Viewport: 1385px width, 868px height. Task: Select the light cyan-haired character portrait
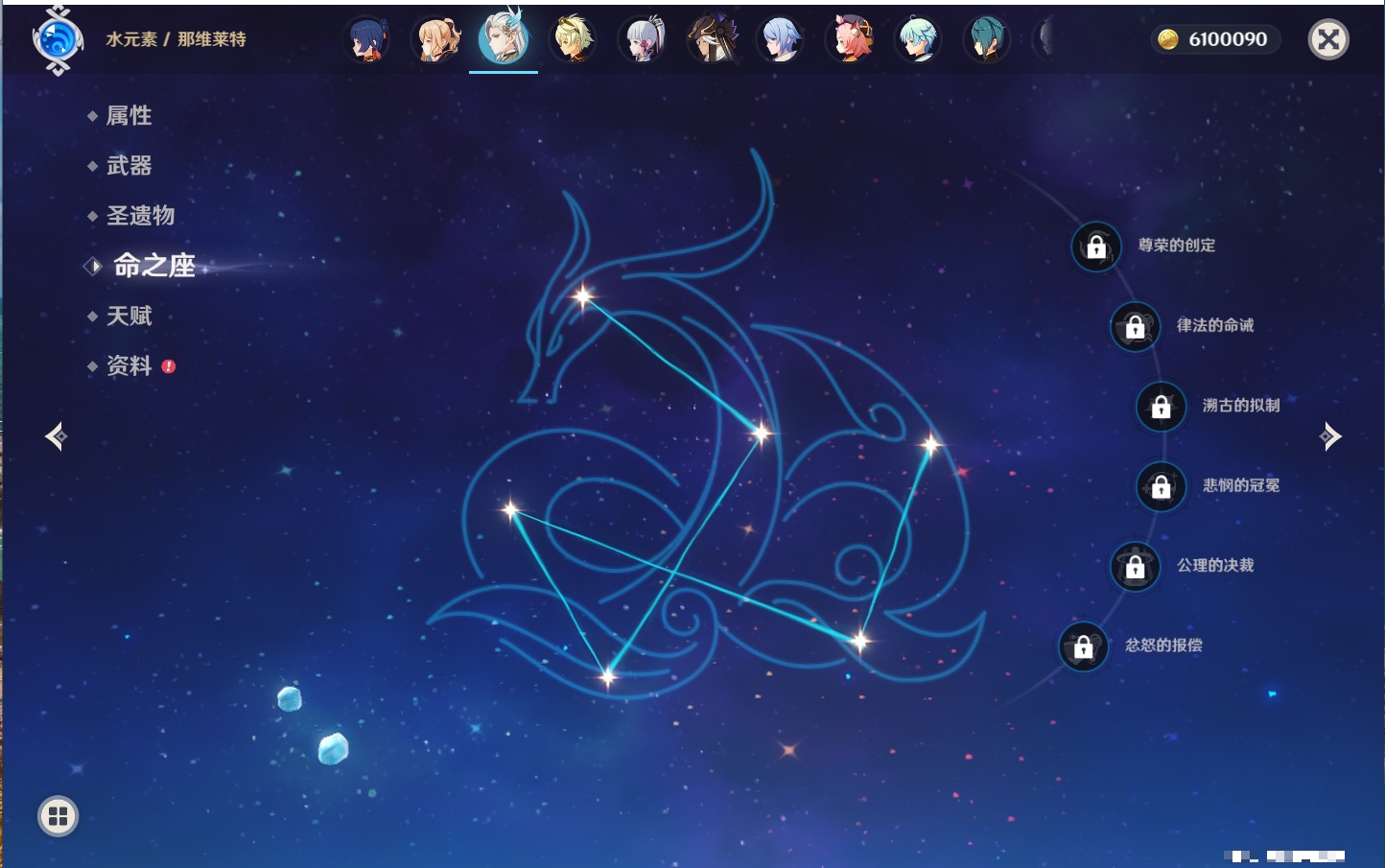[918, 40]
